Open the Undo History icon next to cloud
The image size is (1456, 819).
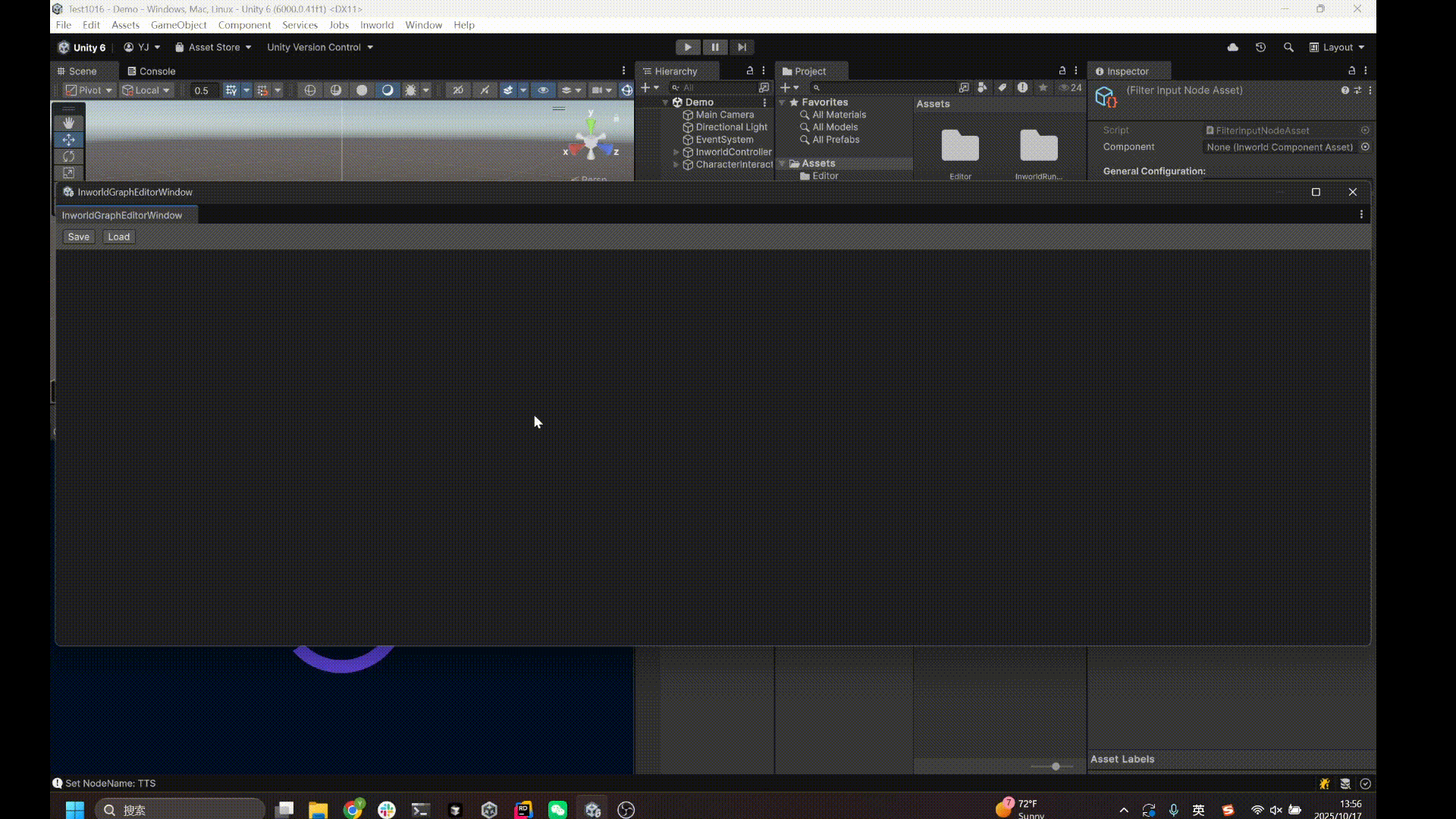pyautogui.click(x=1260, y=47)
